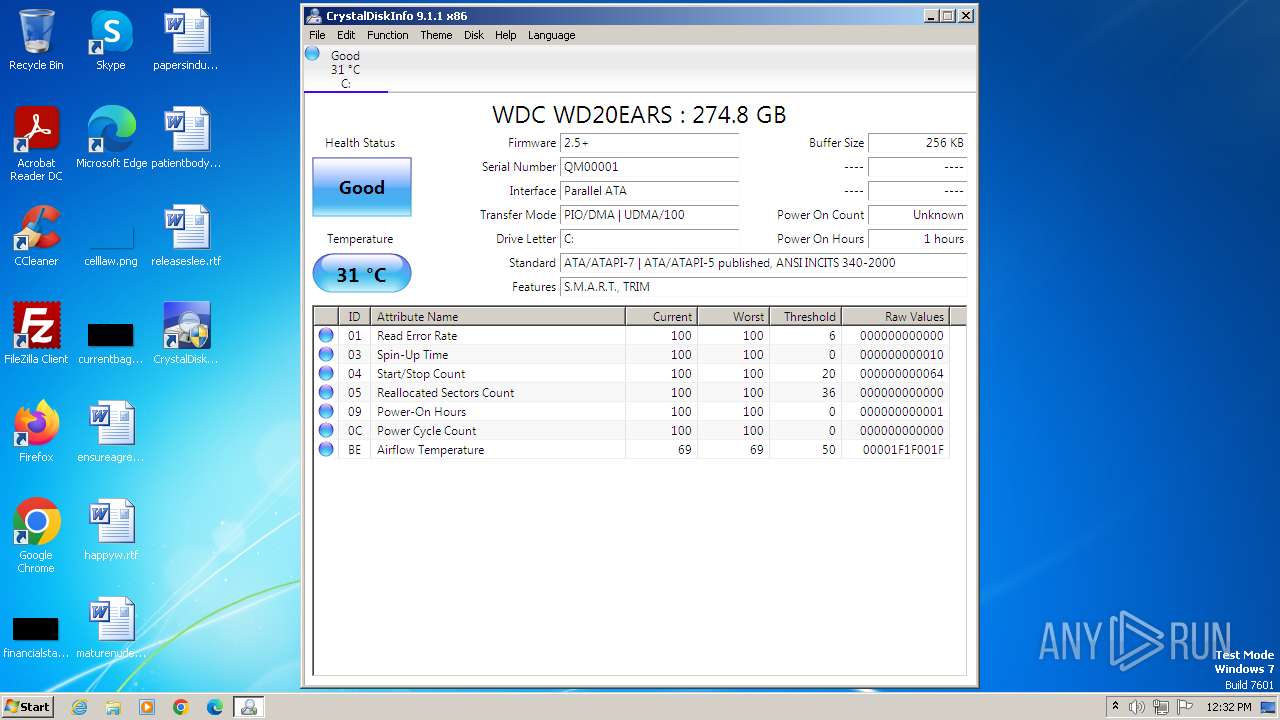Open Chrome from the taskbar
Screen dimensions: 1280x720
181,707
